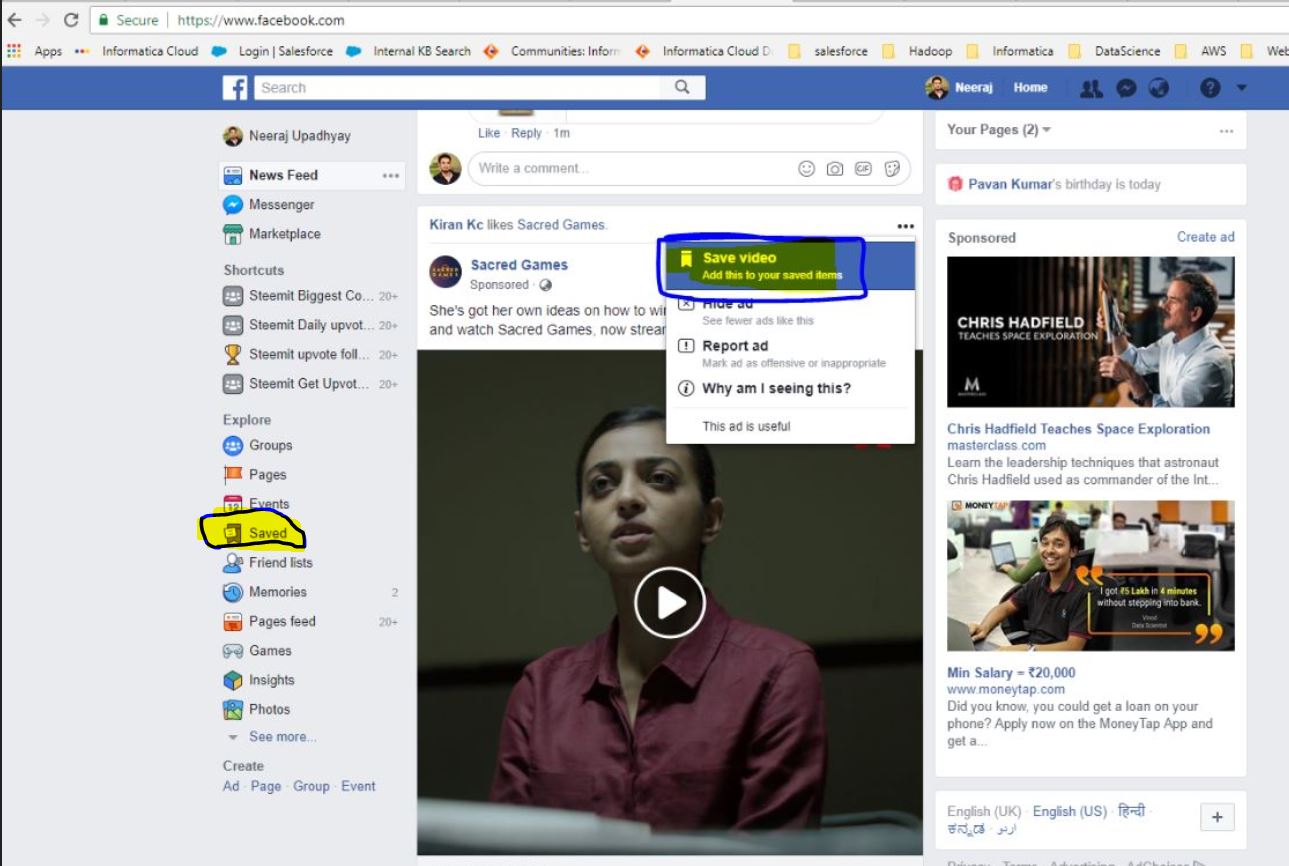Click the plus button to add a language

click(1217, 817)
